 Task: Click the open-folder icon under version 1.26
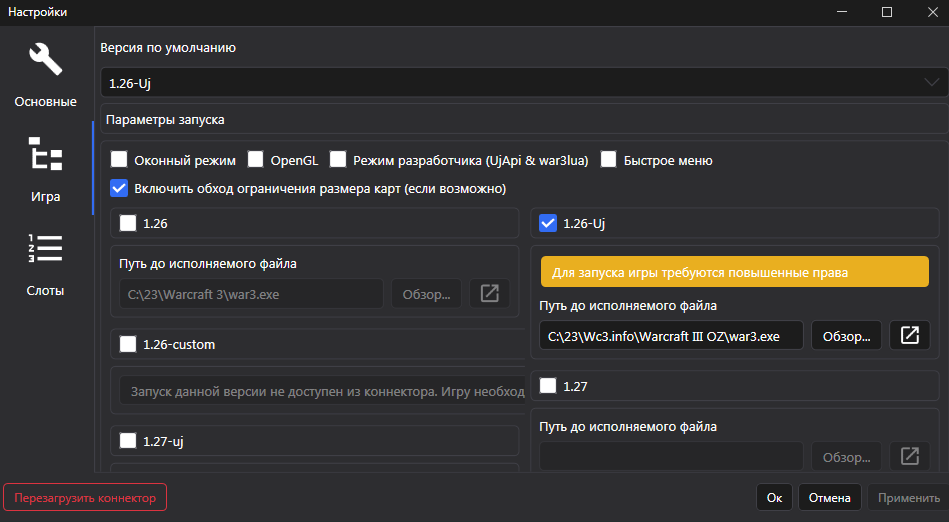point(489,294)
